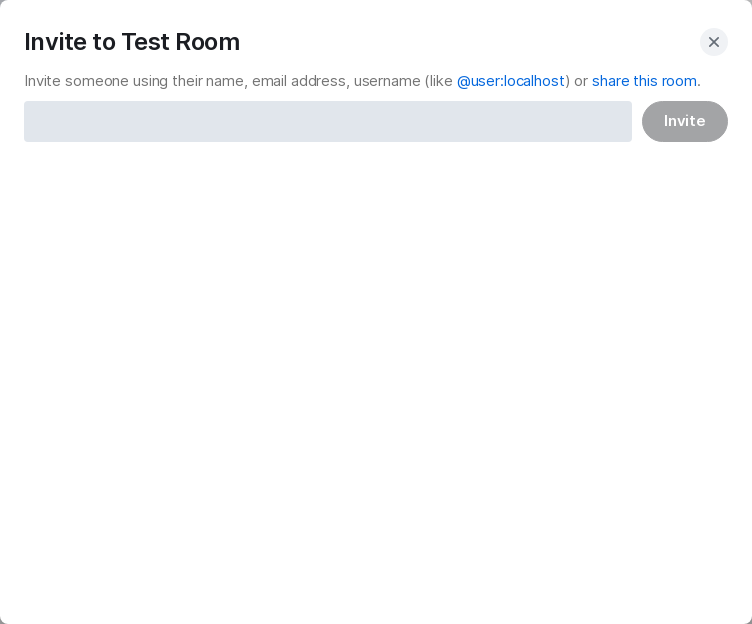This screenshot has width=752, height=624.
Task: Click the X icon in the dialog corner
Action: 713,42
